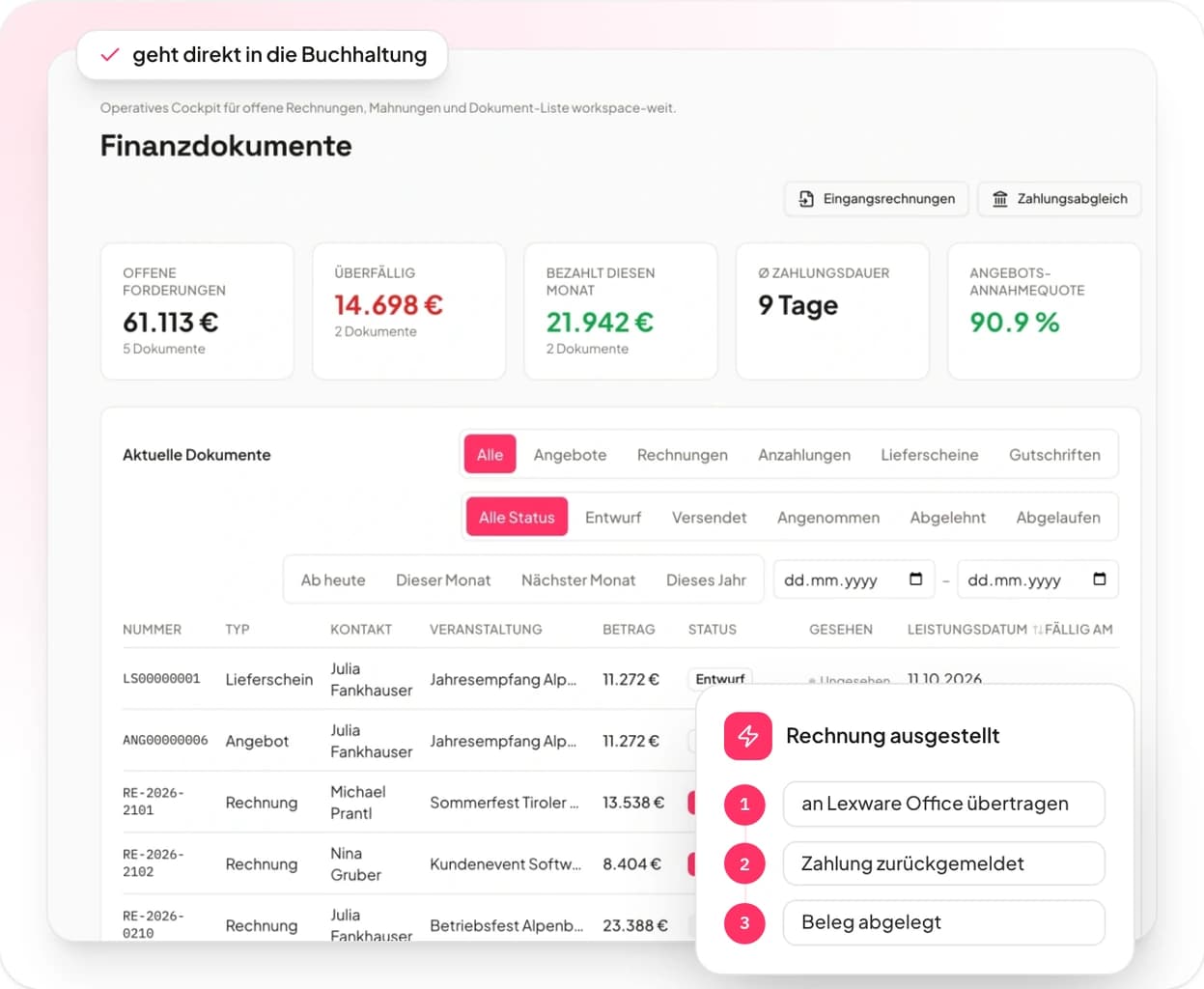Open Zahlungsabgleich button
The image size is (1204, 989).
(1059, 199)
